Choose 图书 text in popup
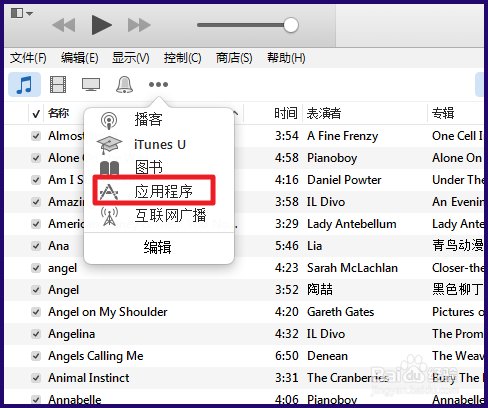The image size is (488, 408). pyautogui.click(x=149, y=167)
